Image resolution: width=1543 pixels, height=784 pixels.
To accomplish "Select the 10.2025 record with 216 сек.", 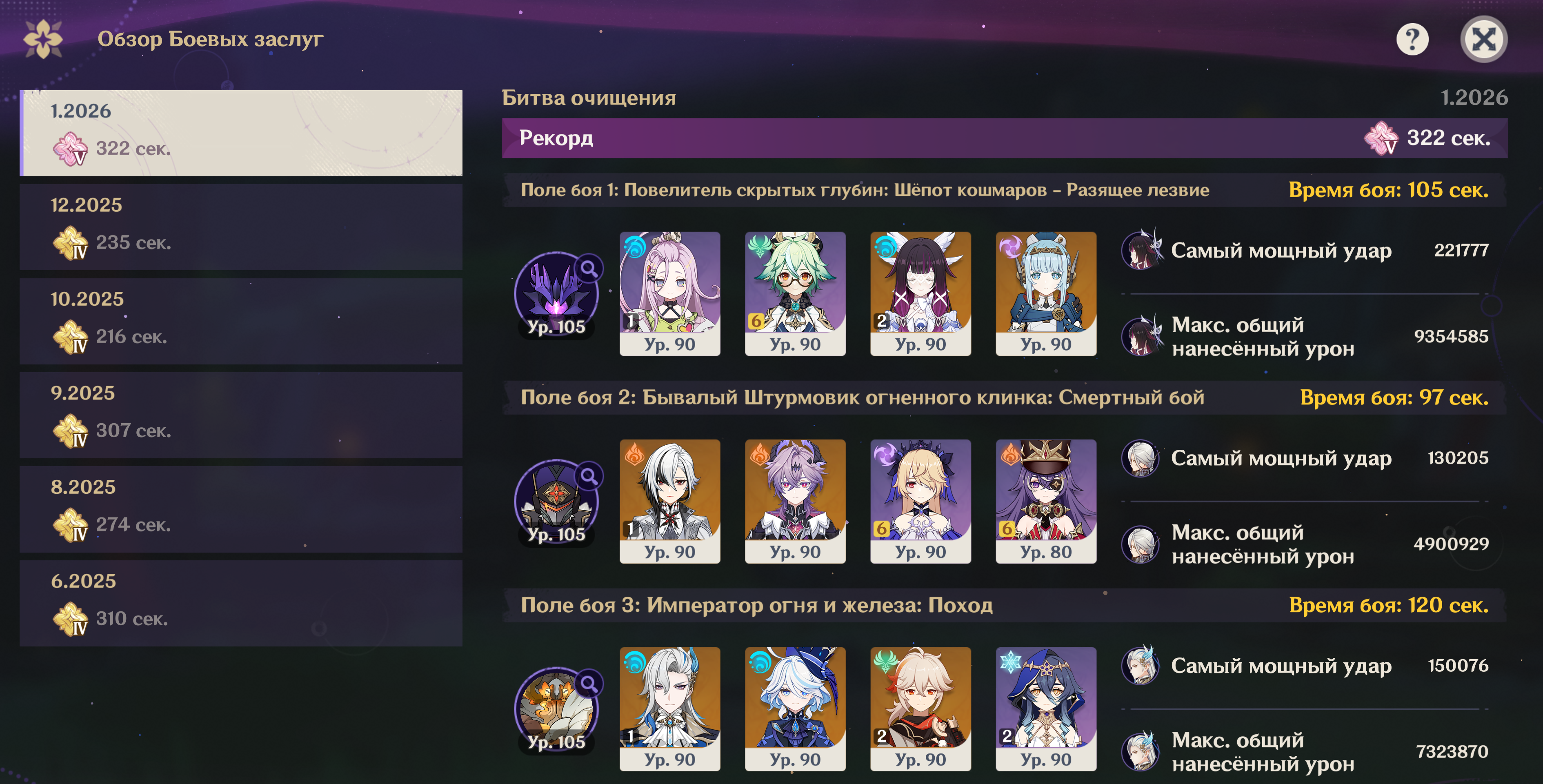I will tap(241, 321).
